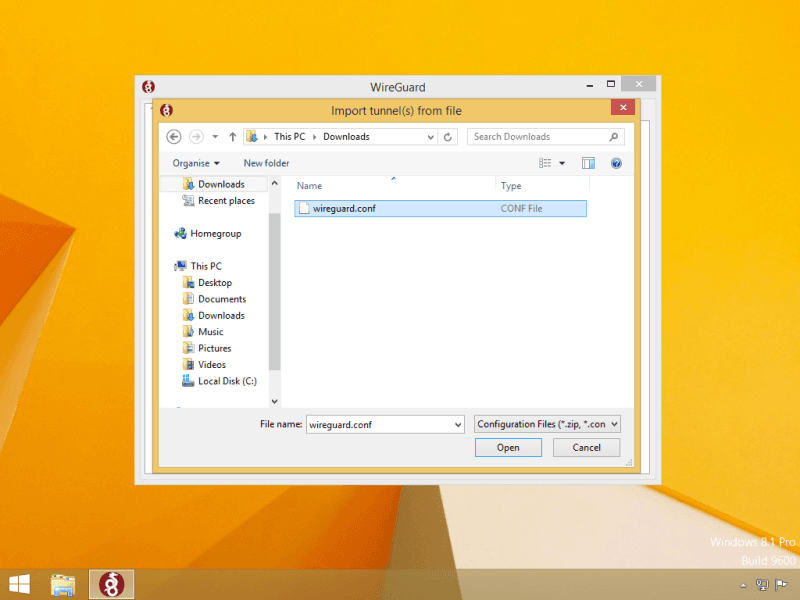Click the Up one level arrow
800x600 pixels.
(233, 137)
